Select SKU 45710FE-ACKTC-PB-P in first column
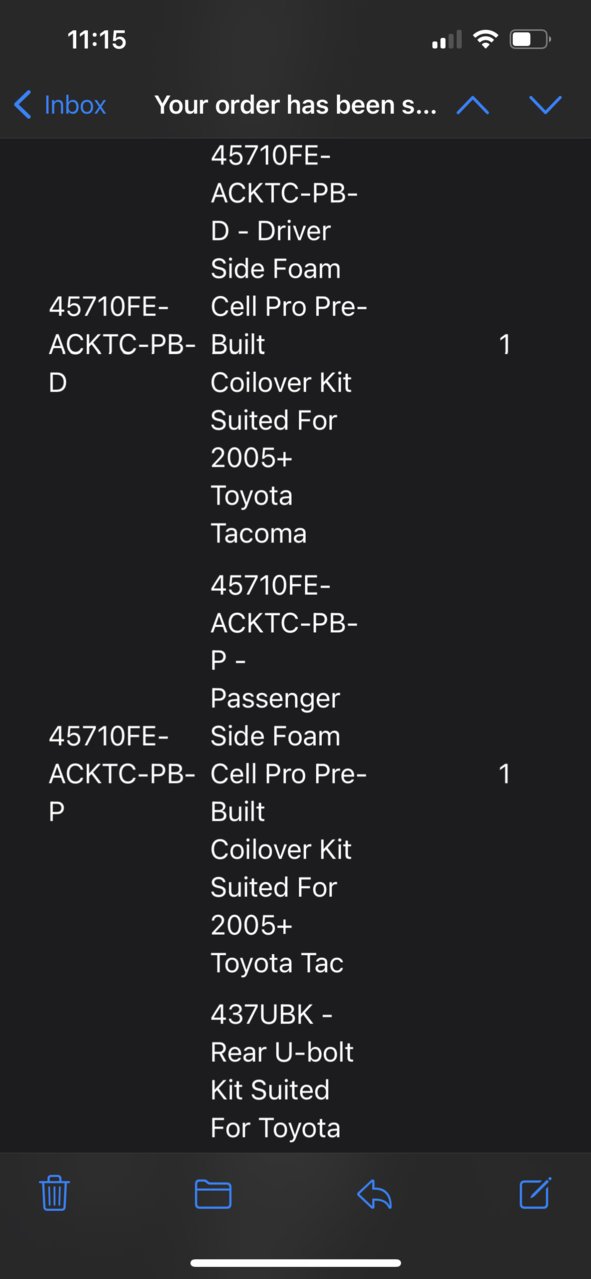The width and height of the screenshot is (591, 1279). [122, 774]
